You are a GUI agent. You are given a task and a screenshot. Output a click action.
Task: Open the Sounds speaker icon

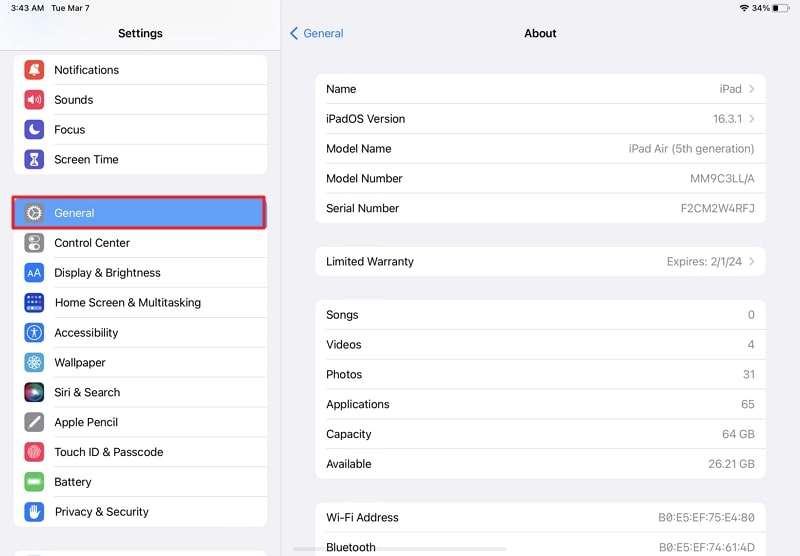[35, 100]
